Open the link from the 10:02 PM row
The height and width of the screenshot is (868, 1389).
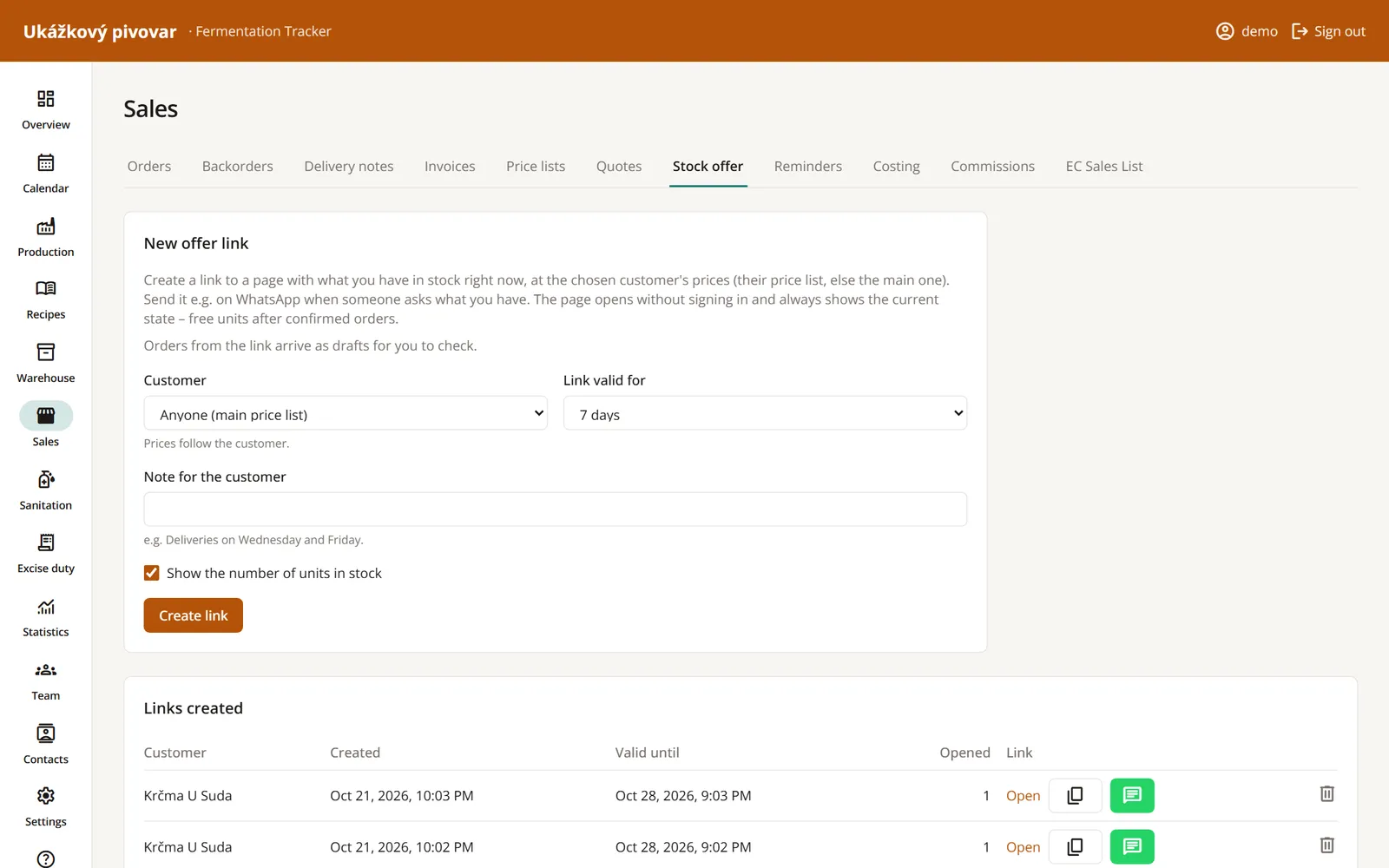[1024, 847]
